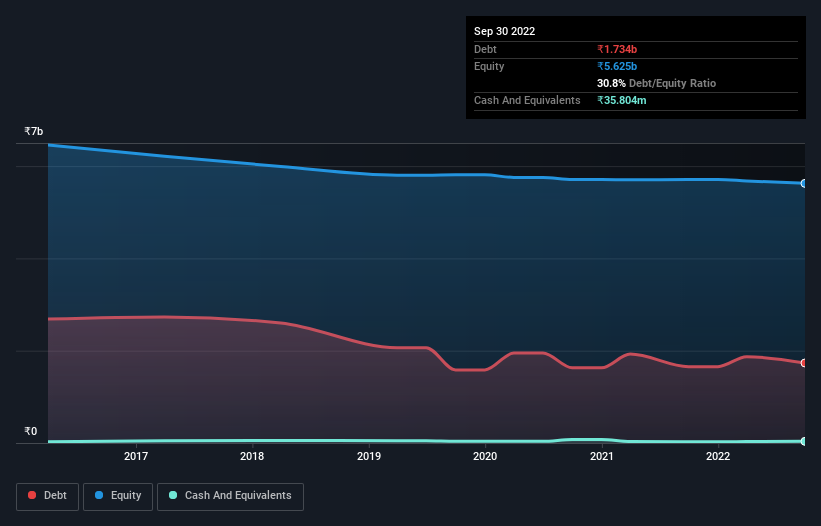Click the ₹0 y-axis label

(31, 431)
